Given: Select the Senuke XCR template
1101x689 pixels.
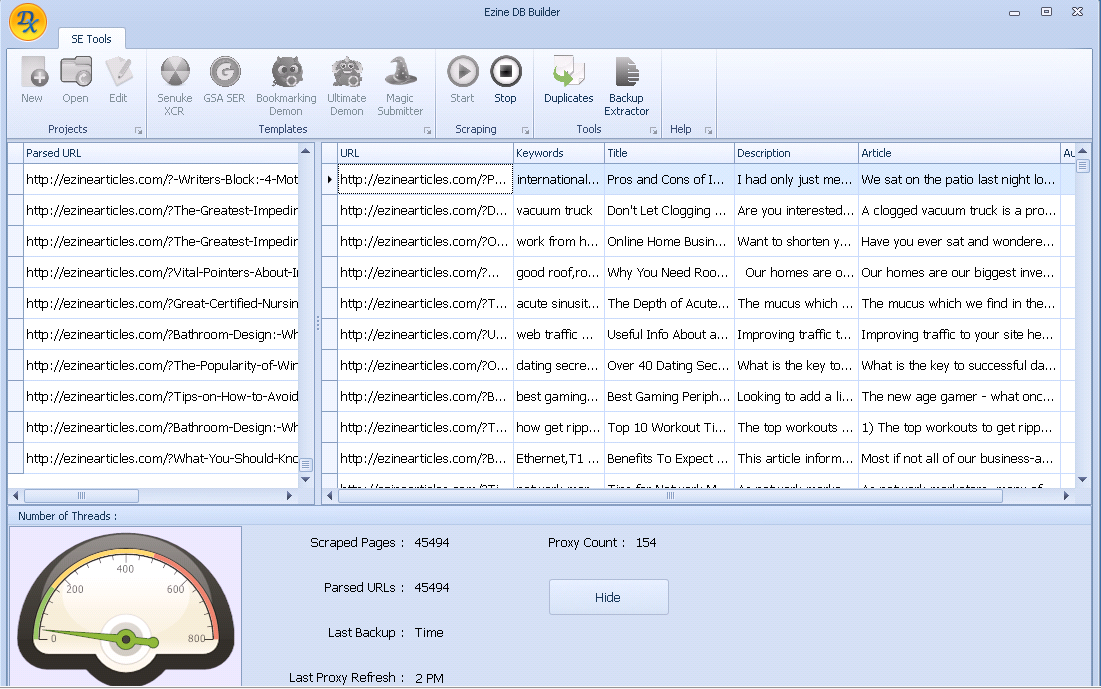Looking at the screenshot, I should click(175, 86).
